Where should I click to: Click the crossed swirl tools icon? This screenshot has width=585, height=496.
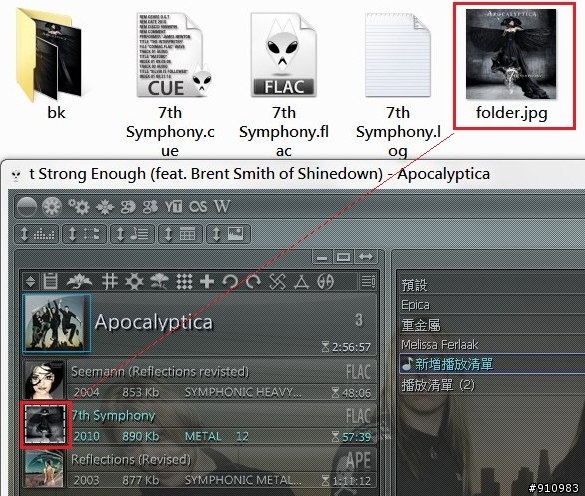point(278,282)
